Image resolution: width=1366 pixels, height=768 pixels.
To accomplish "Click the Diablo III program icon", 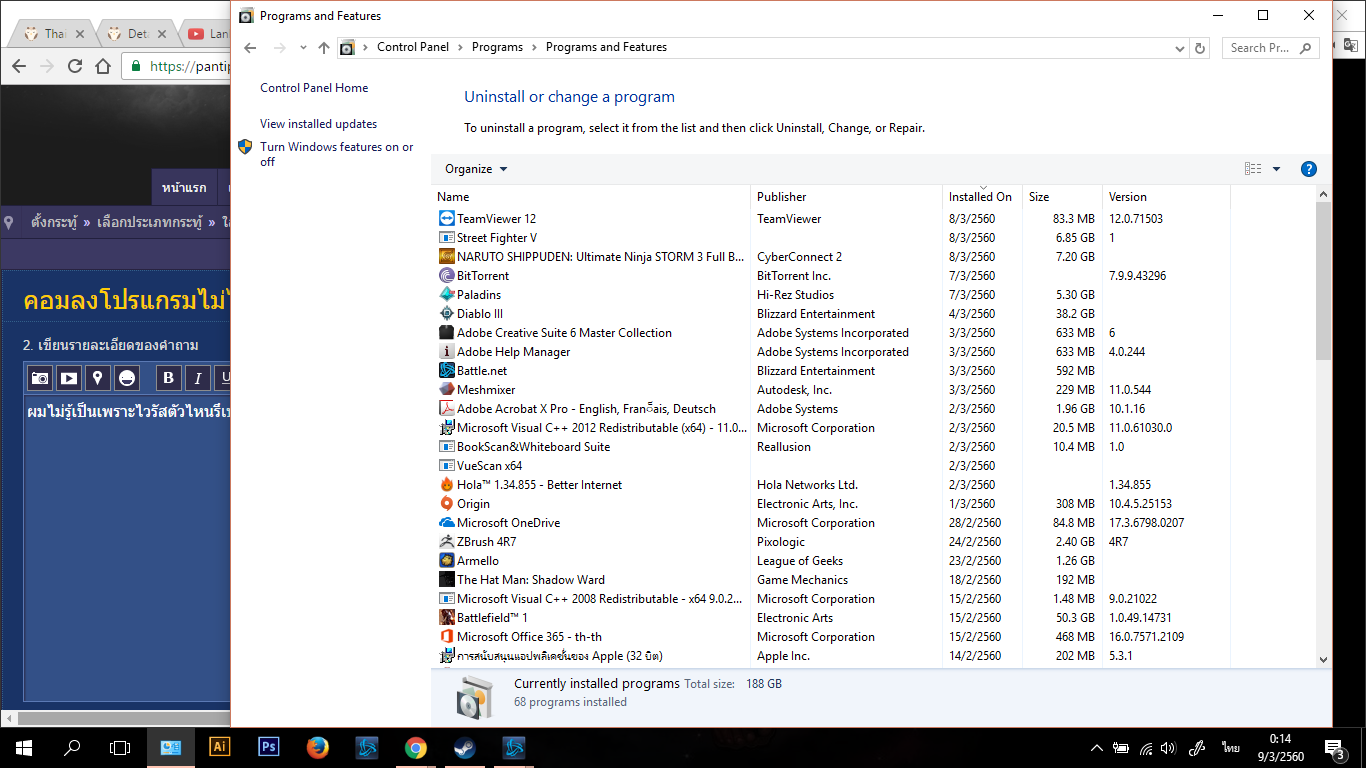I will pos(447,313).
